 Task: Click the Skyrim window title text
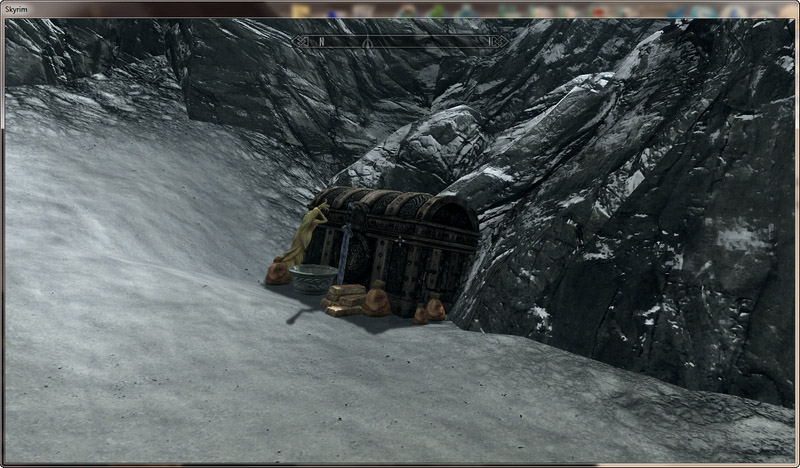click(x=16, y=9)
